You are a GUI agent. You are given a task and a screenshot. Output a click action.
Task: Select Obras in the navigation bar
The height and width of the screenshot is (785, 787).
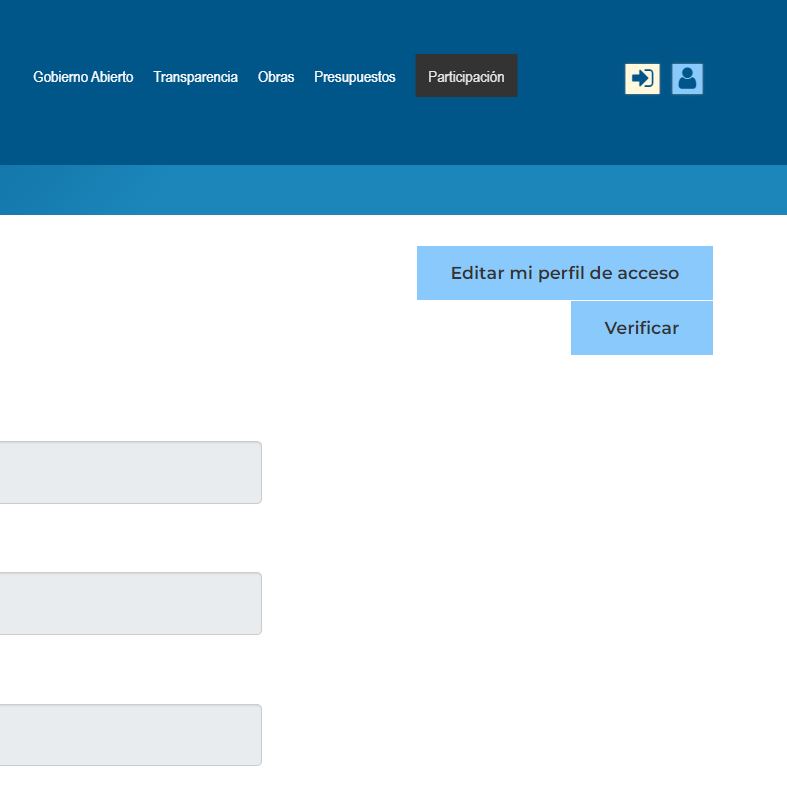point(276,77)
